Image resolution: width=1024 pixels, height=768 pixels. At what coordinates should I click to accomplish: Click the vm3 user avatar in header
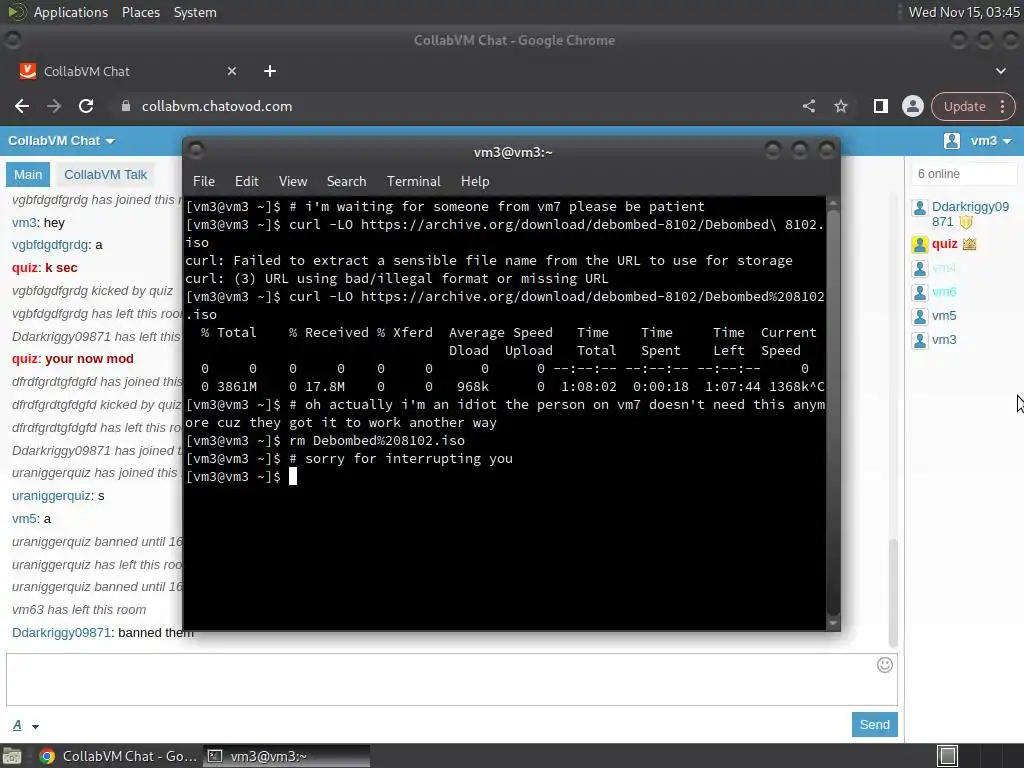point(952,141)
